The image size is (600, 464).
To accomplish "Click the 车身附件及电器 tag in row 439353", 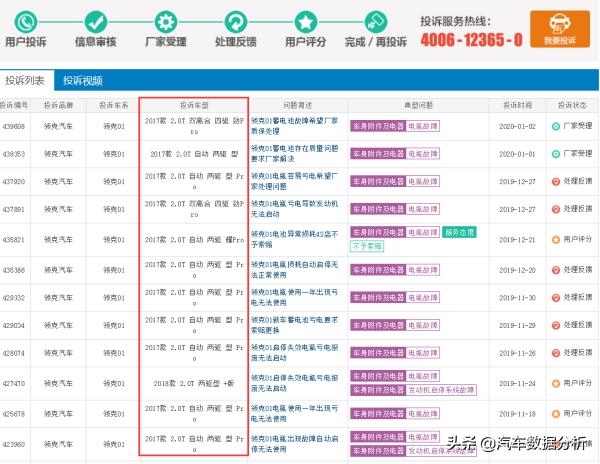I will coord(378,154).
